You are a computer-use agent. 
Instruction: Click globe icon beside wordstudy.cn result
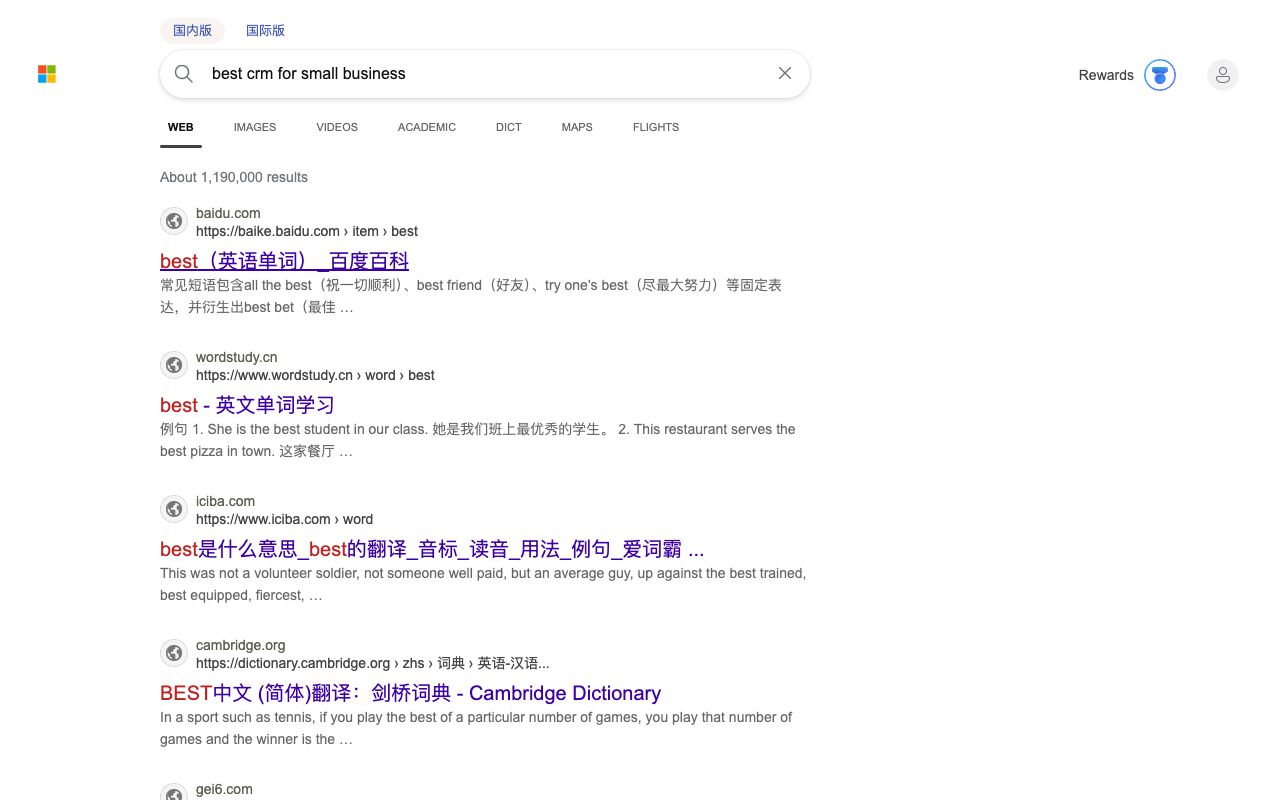[x=174, y=365]
